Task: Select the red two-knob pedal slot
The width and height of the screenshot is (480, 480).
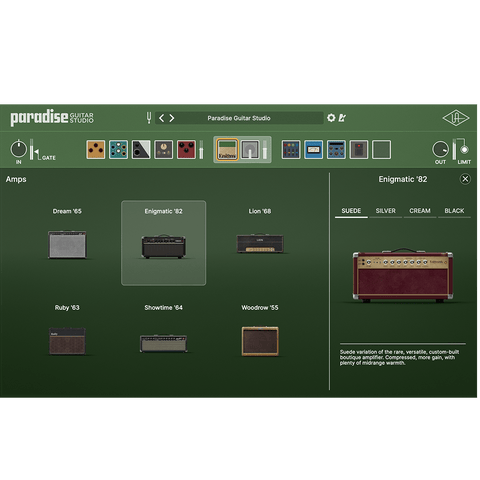Action: [x=186, y=149]
